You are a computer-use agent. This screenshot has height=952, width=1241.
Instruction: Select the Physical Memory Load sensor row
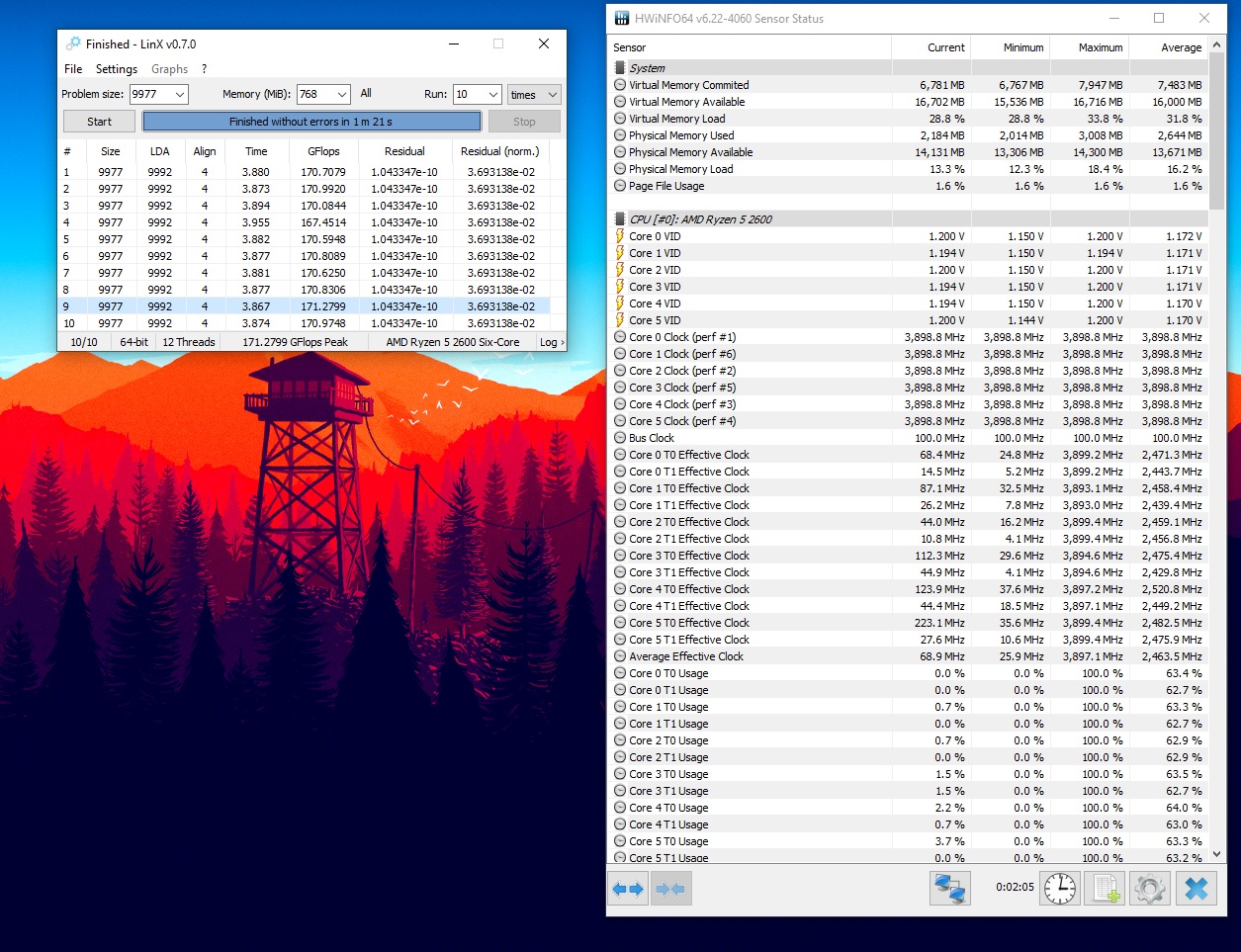tap(908, 169)
